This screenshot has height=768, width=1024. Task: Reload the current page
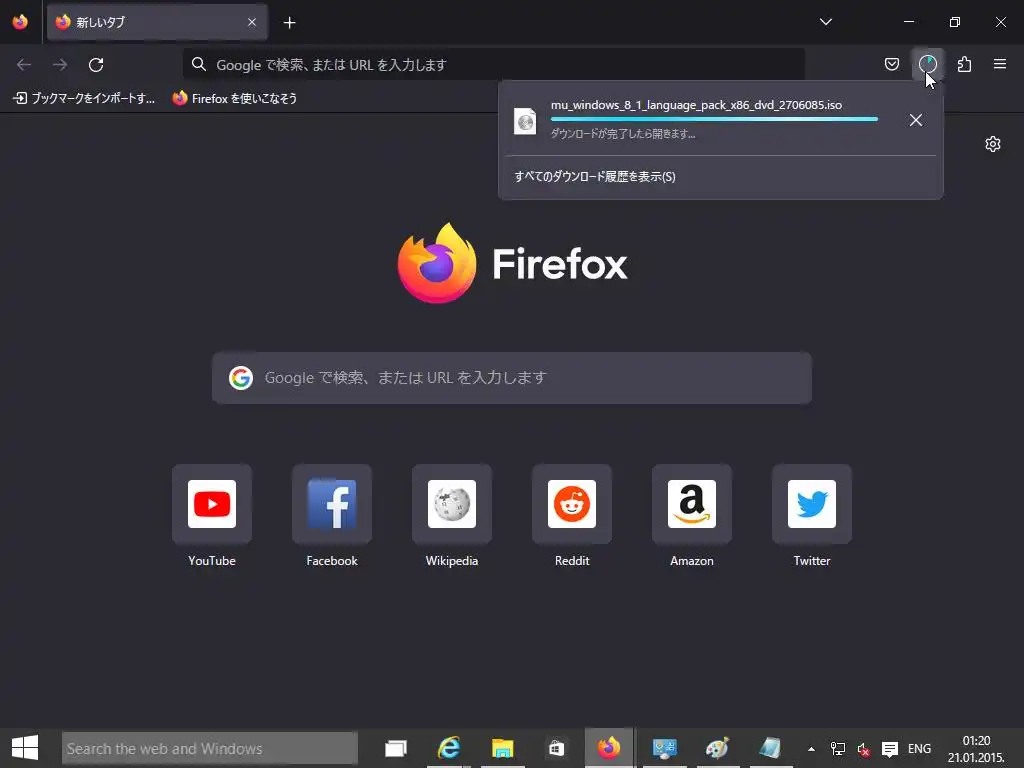click(x=96, y=65)
